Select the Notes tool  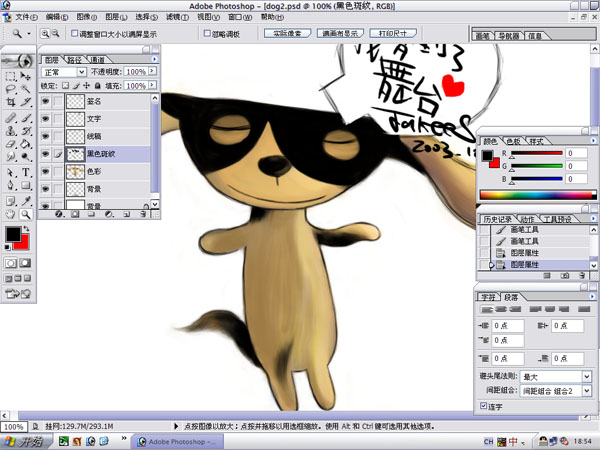pos(11,201)
